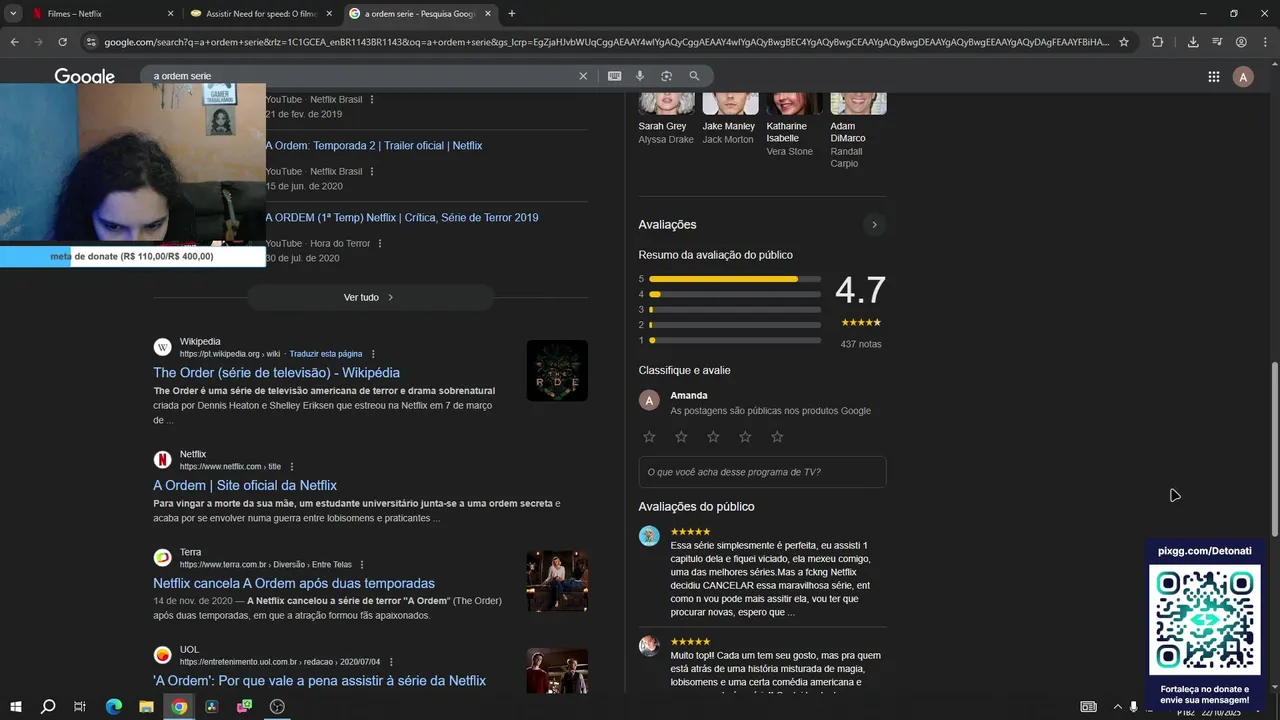The image size is (1280, 720).
Task: Open A ORDEM Crítica Série de Terror video
Action: click(x=402, y=218)
